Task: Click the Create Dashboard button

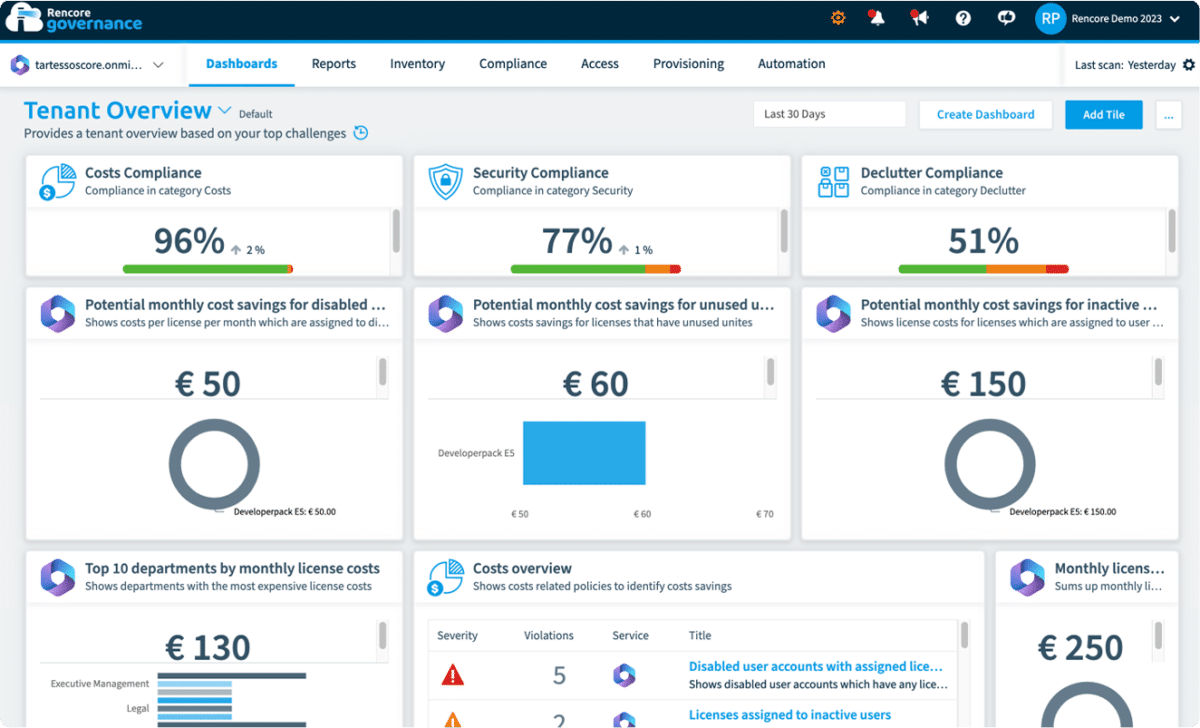Action: coord(985,114)
